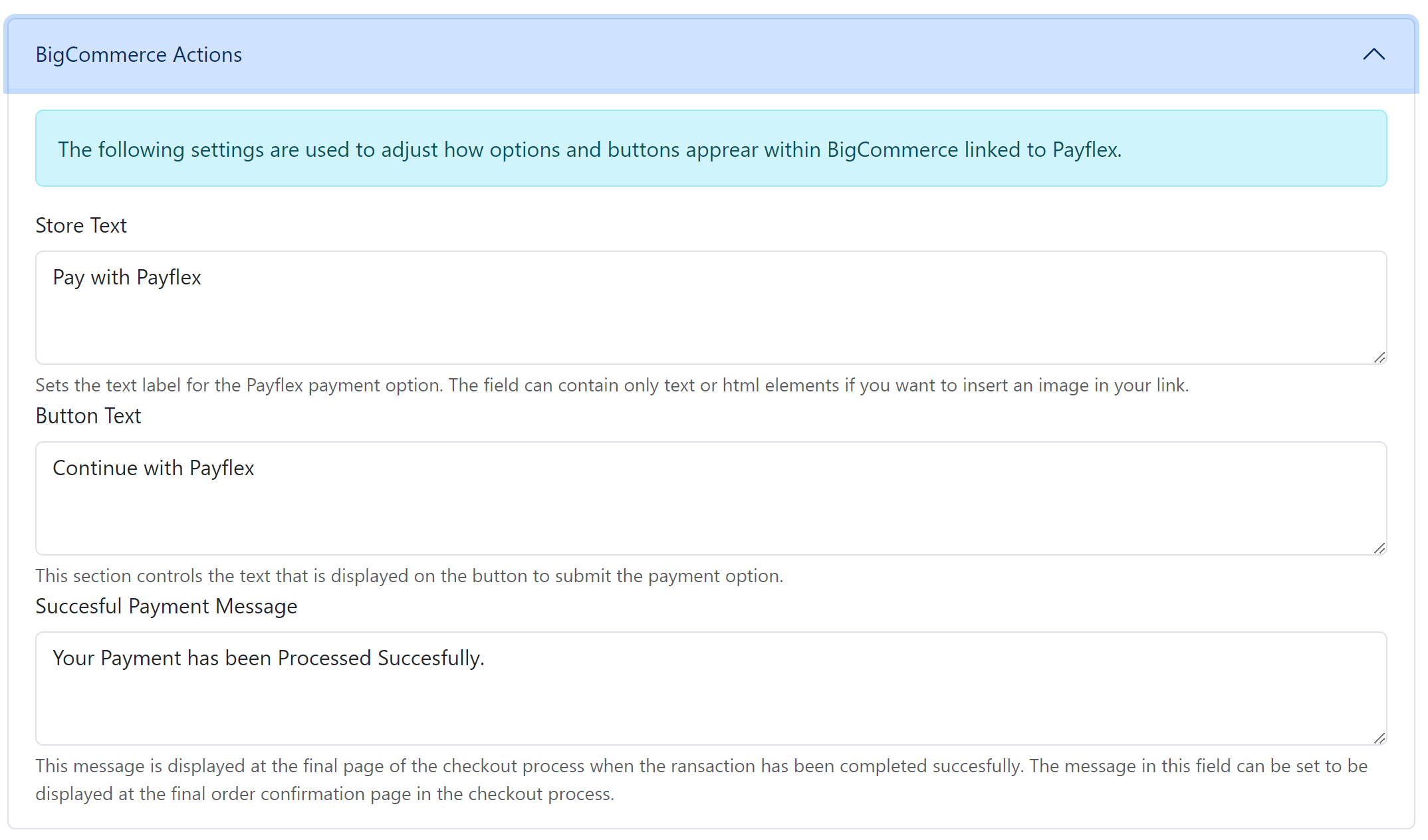Collapse the BigCommerce Actions chevron arrow
This screenshot has width=1428, height=840.
click(1373, 54)
